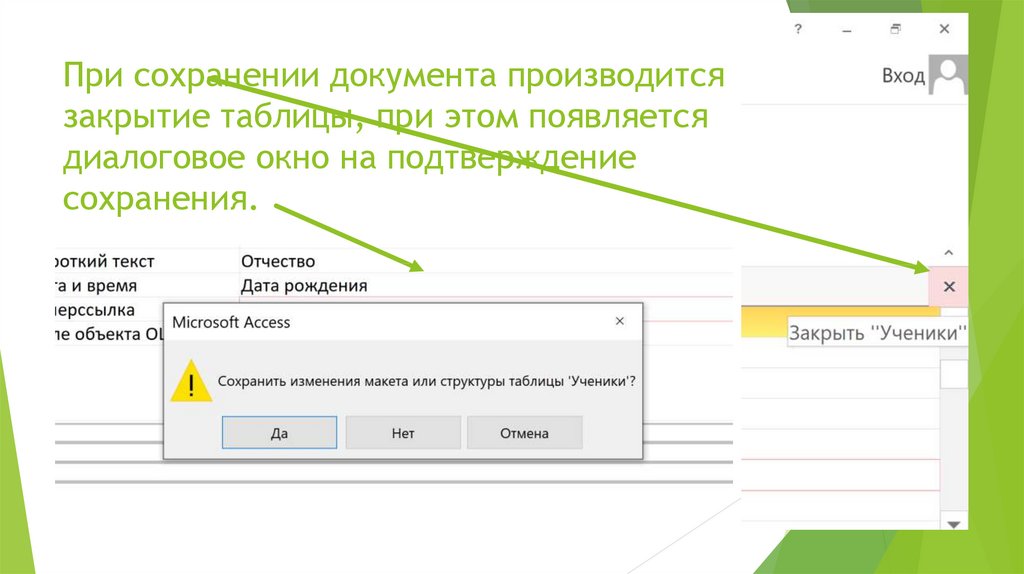This screenshot has width=1024, height=574.
Task: Close the Ученики table tab
Action: coord(949,286)
